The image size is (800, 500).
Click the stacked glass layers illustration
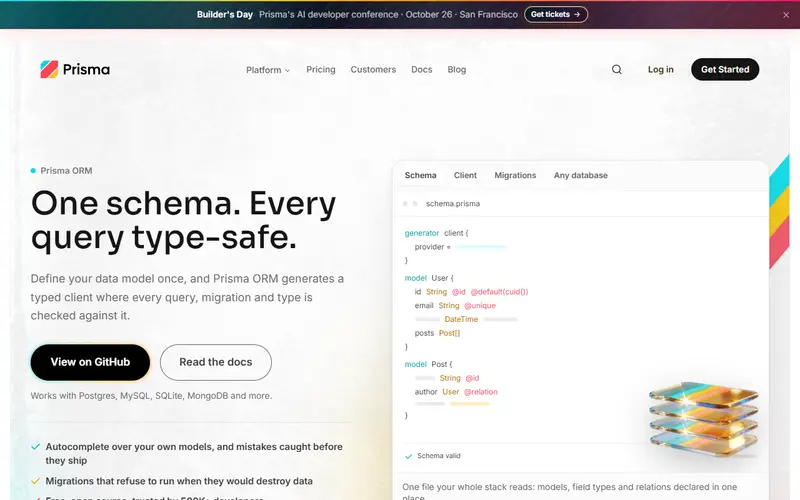(x=704, y=417)
